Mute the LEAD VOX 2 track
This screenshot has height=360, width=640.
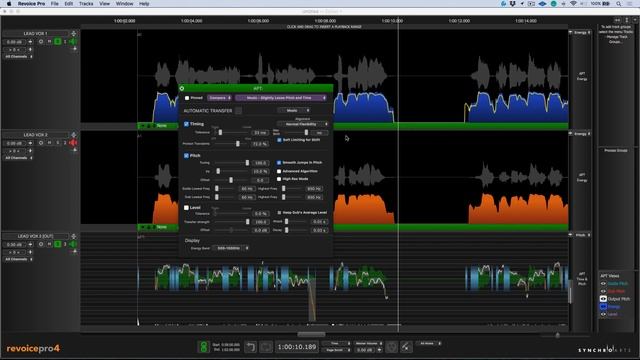tap(49, 143)
